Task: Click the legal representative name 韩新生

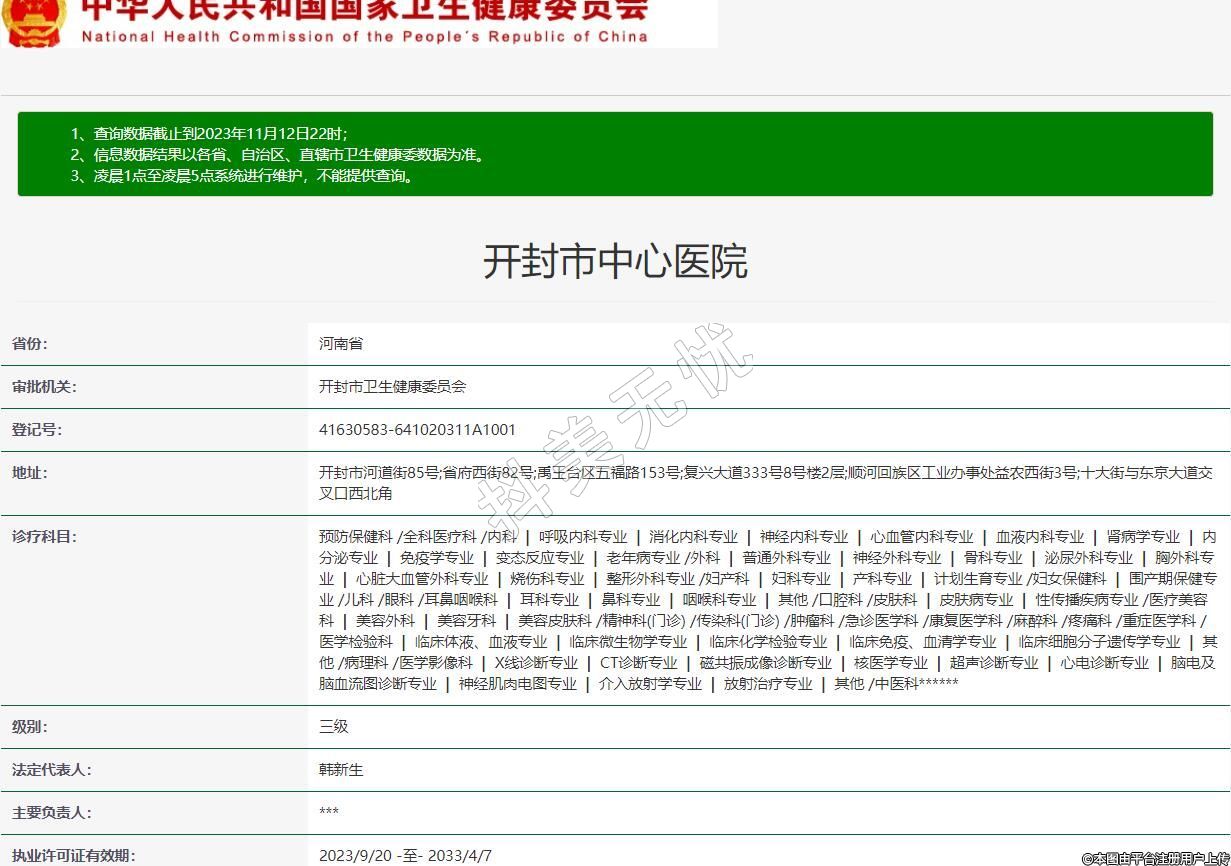Action: point(341,770)
